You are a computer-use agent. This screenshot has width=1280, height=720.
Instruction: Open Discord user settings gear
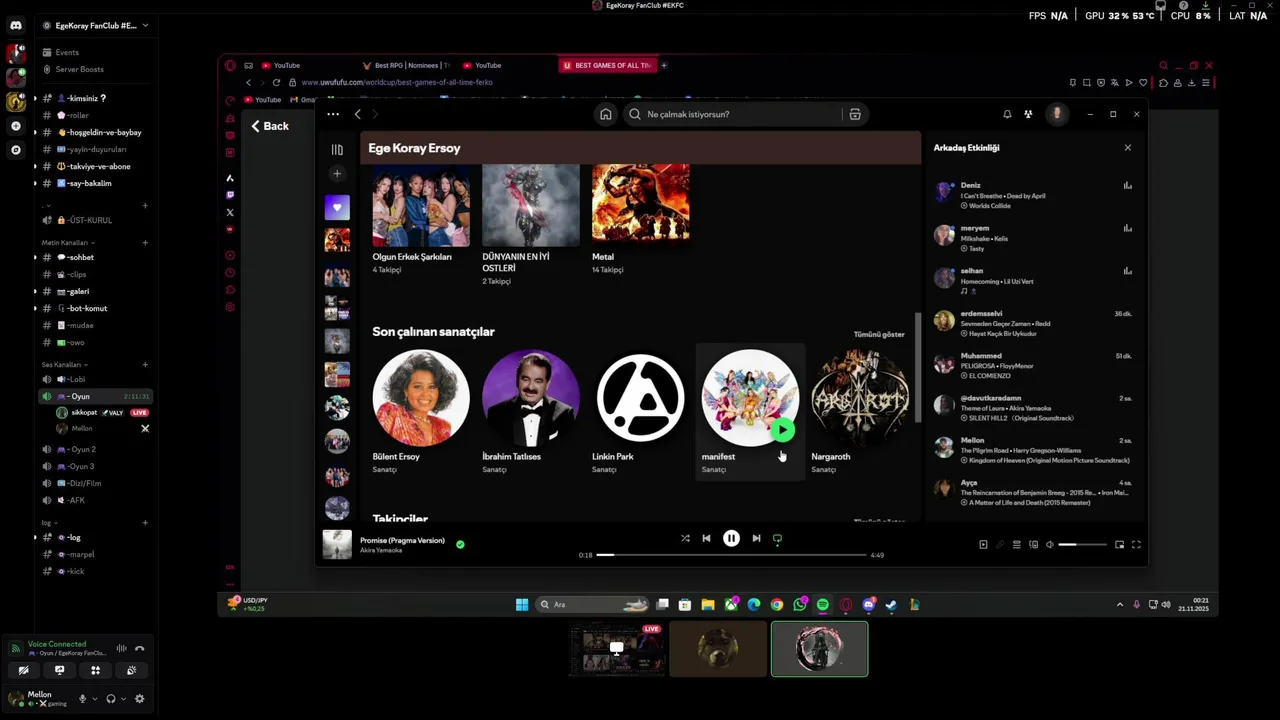[140, 699]
